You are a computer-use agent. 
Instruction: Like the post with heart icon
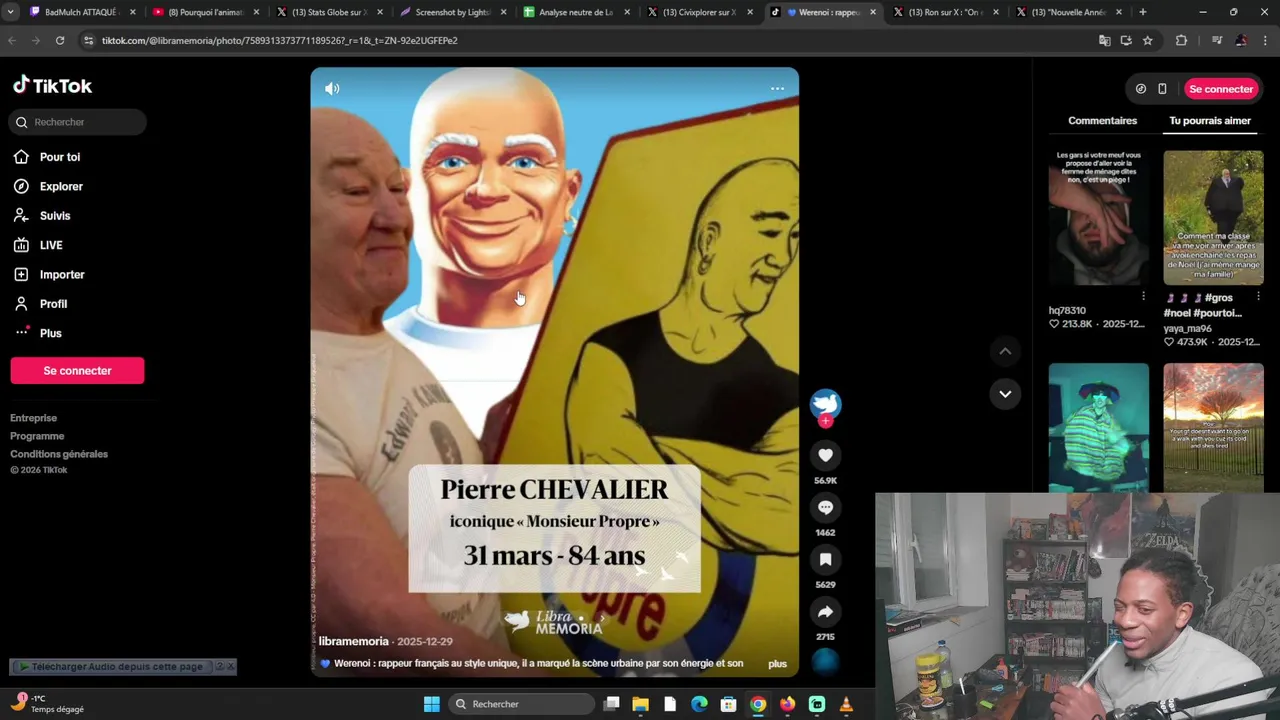[825, 455]
